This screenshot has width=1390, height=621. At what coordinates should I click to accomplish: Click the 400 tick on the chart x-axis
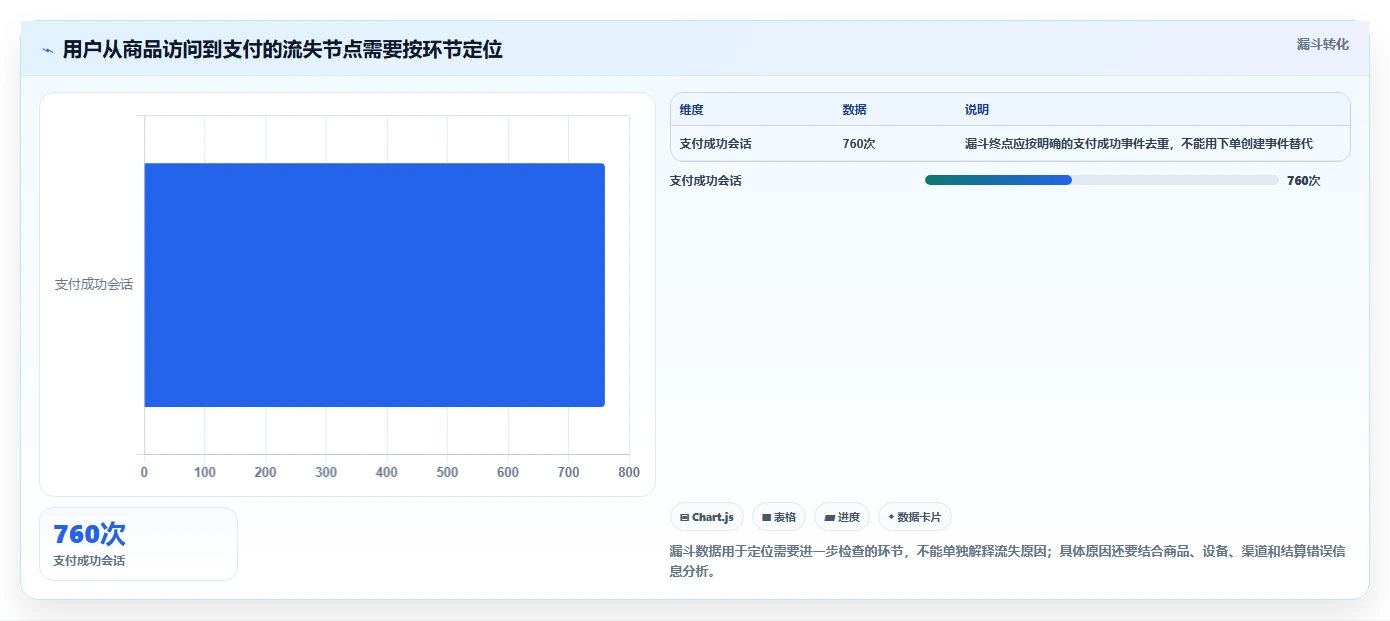pos(386,472)
